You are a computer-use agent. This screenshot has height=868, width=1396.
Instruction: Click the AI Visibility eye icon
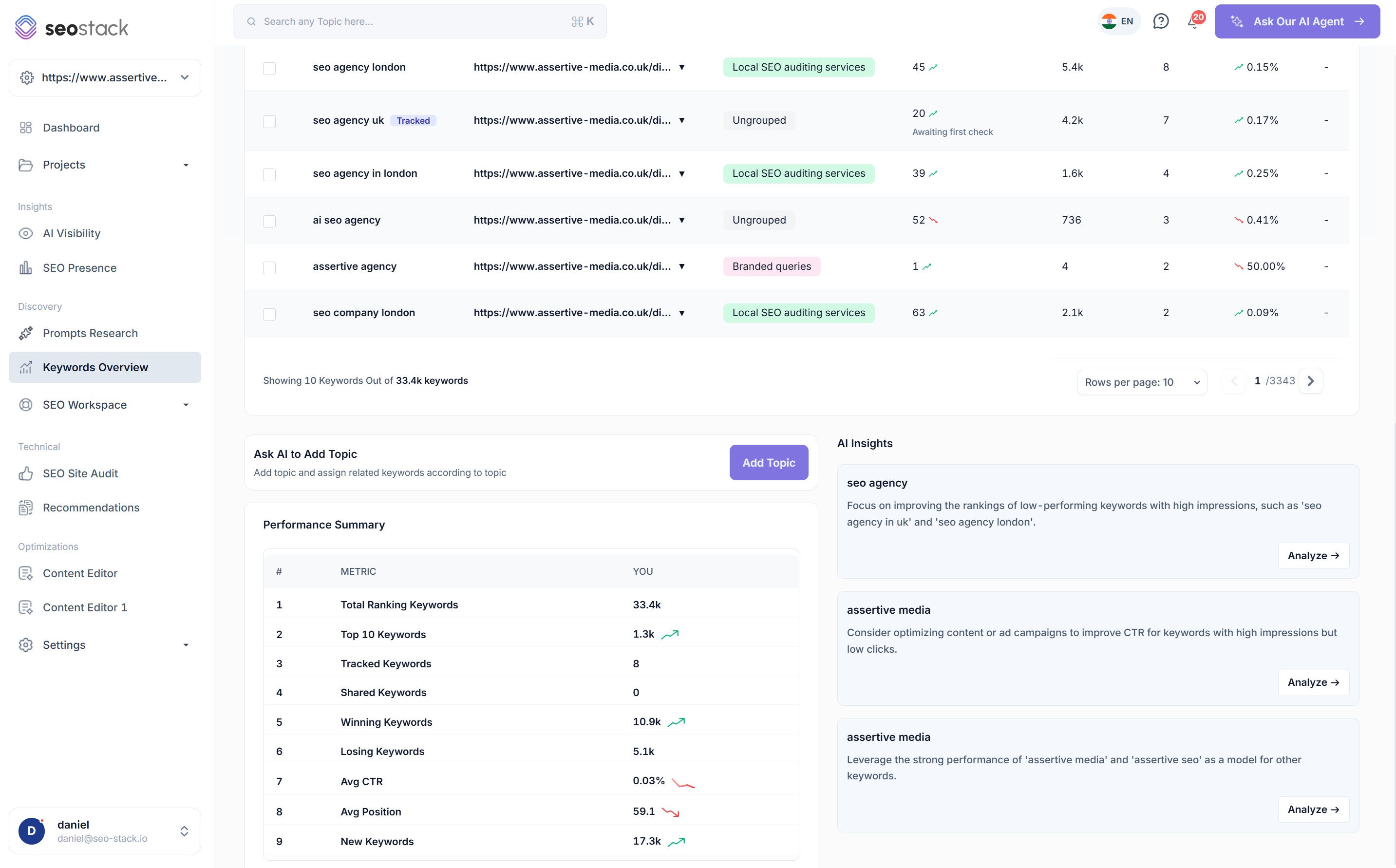tap(26, 234)
